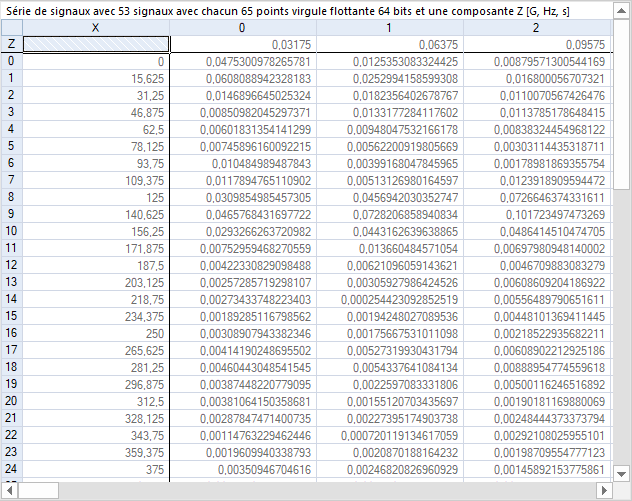Select cell 0,0146896645025324
This screenshot has height=501, width=632.
(243, 96)
